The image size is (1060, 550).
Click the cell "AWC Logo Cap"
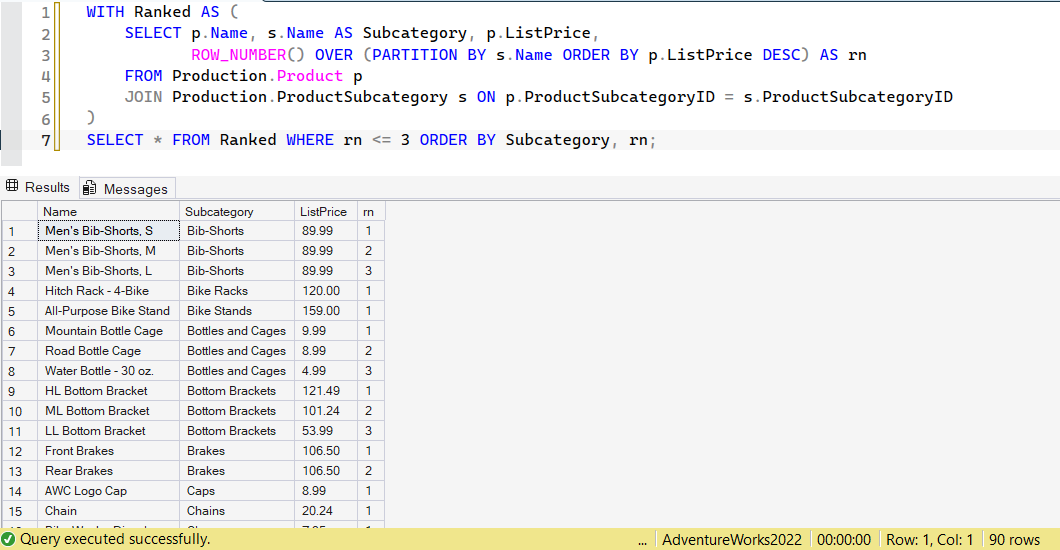coord(108,491)
